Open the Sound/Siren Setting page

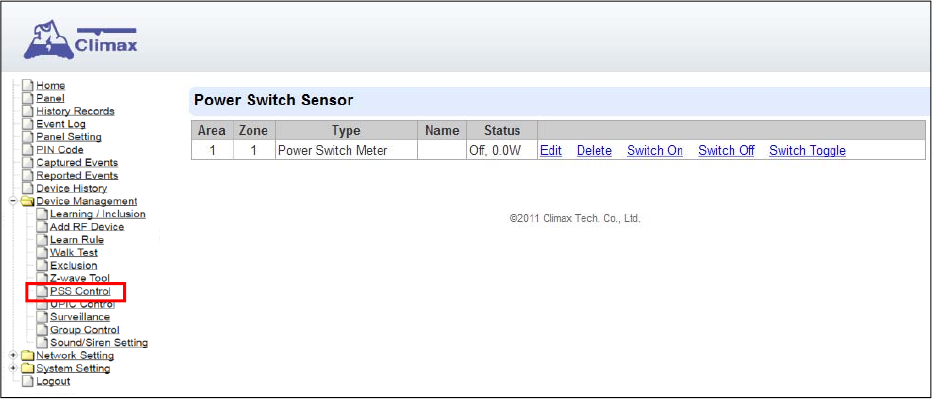[x=99, y=343]
